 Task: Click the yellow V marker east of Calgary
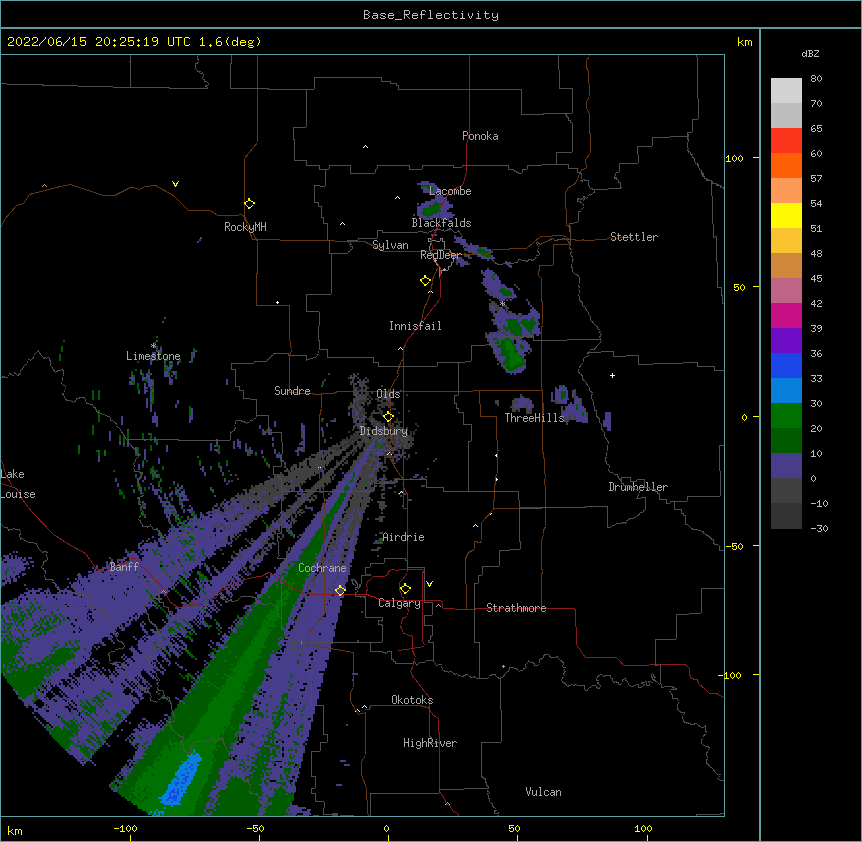(429, 584)
